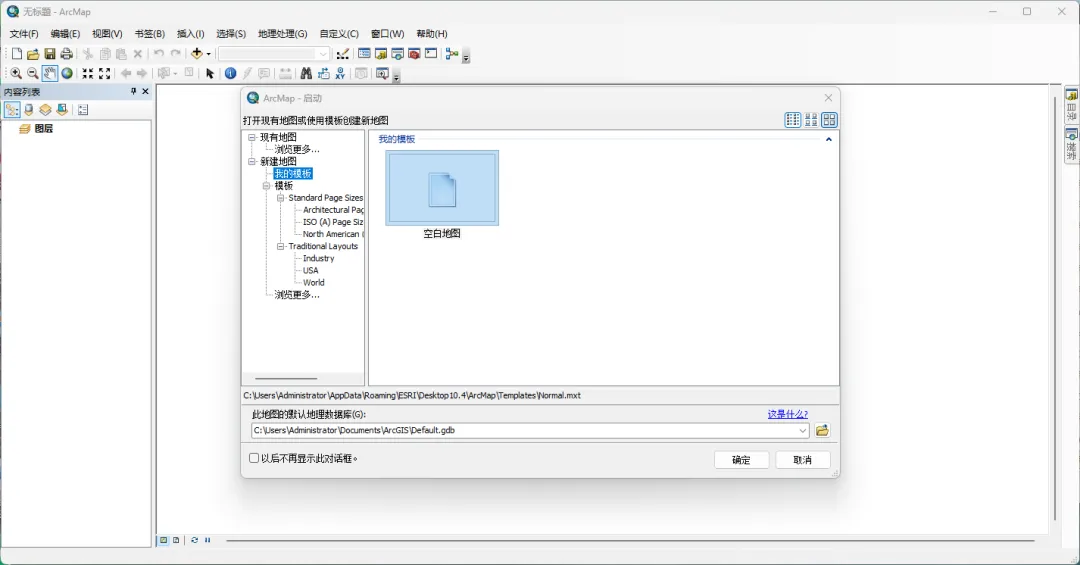Click the 确定 button
This screenshot has width=1080, height=565.
741,460
